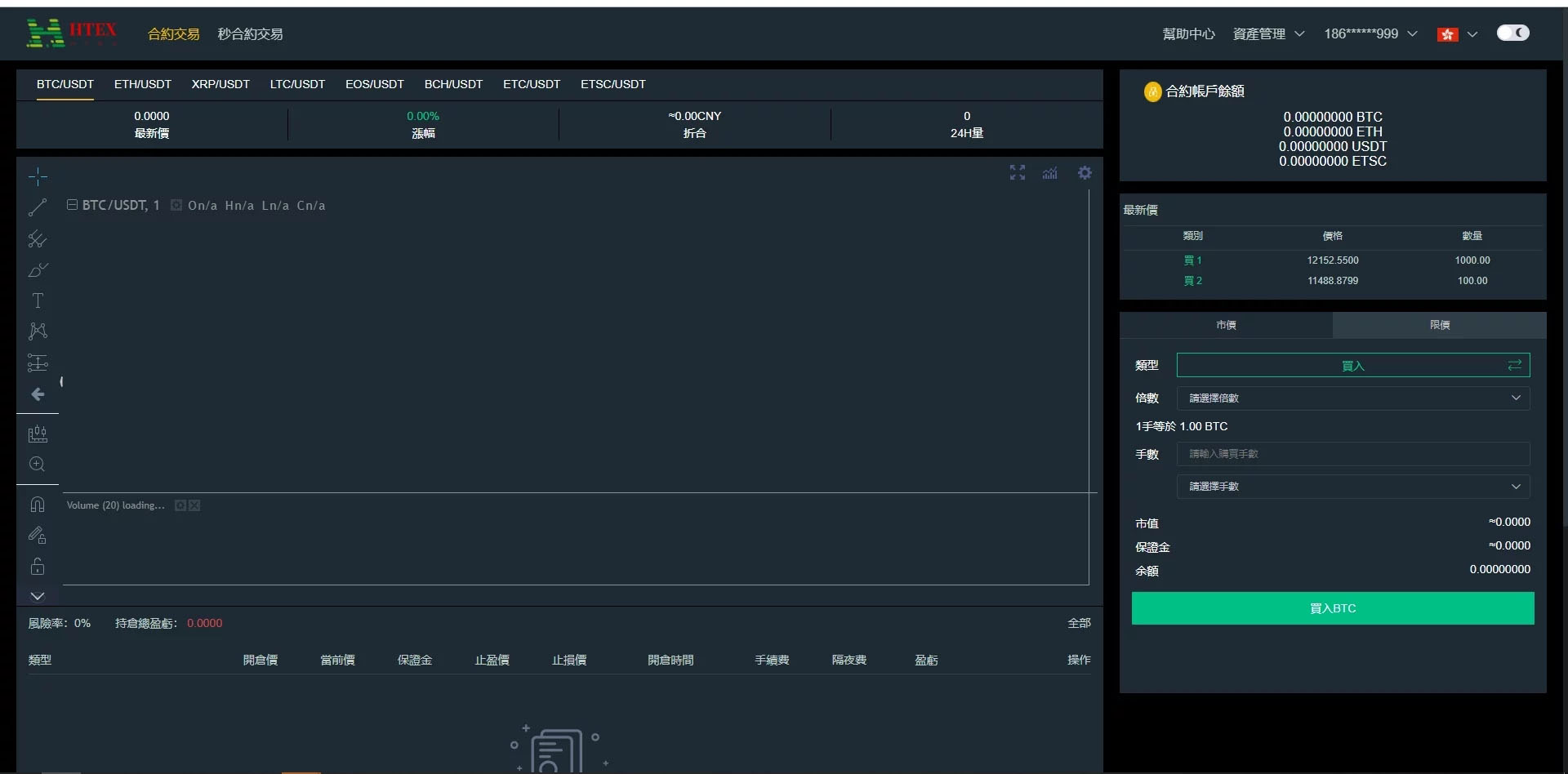Image resolution: width=1568 pixels, height=774 pixels.
Task: Choose the brush drawing tool
Action: (x=38, y=269)
